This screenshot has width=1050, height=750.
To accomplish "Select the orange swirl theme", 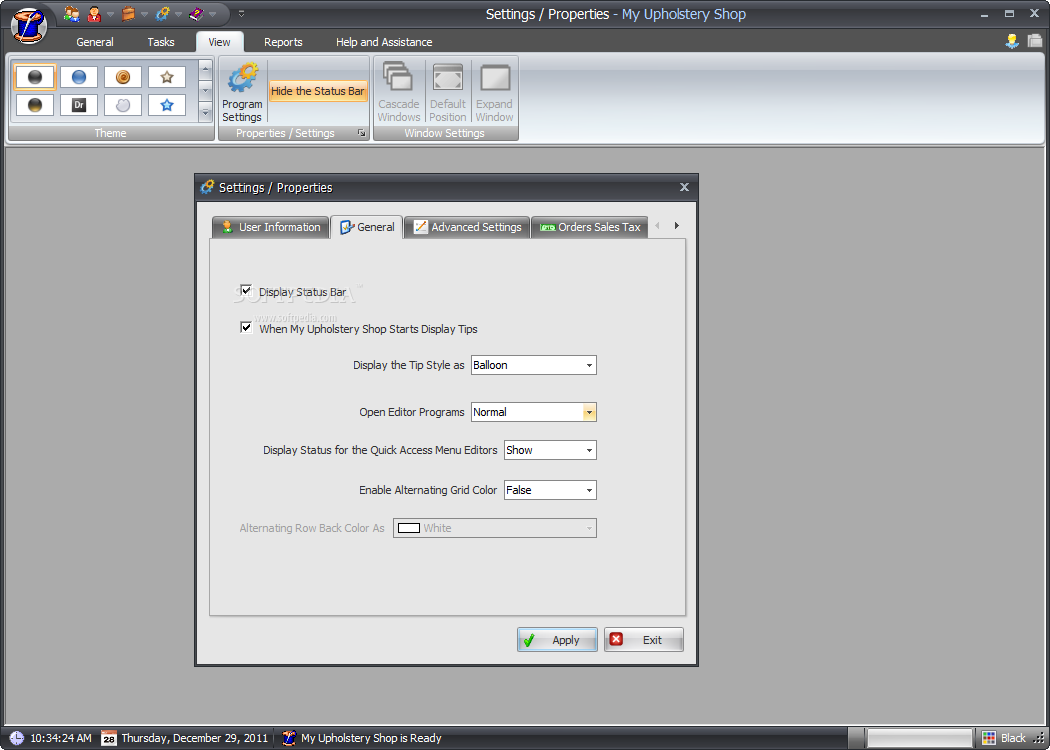I will click(123, 77).
